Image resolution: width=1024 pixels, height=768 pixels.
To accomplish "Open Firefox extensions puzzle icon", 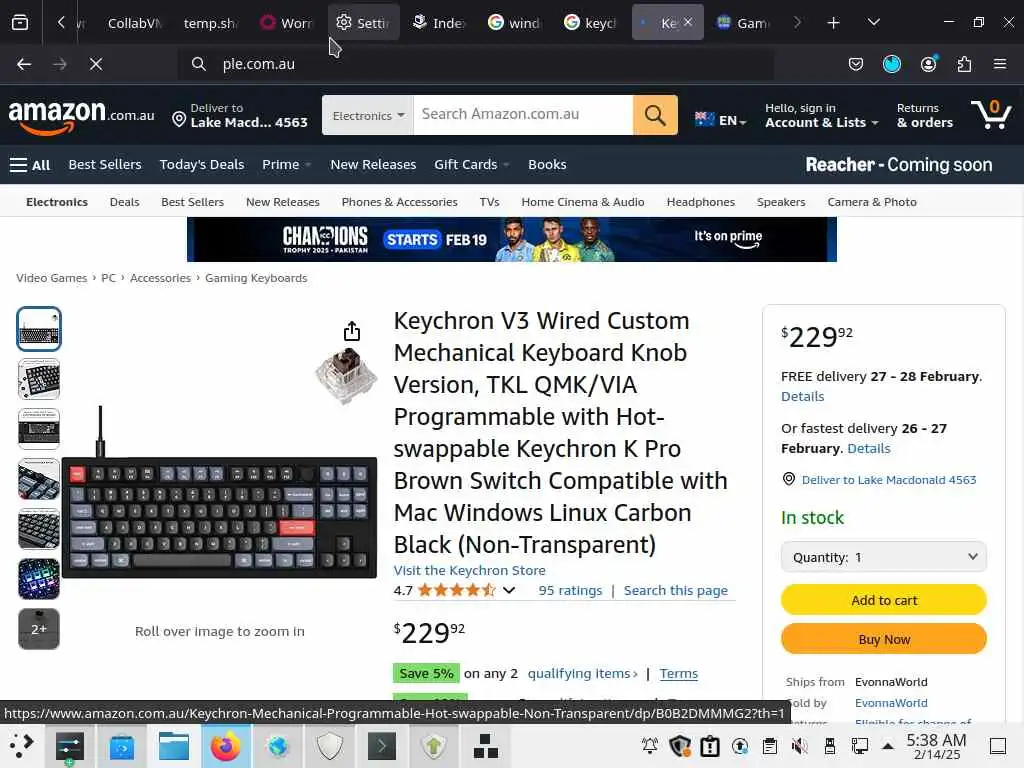I will pos(964,64).
